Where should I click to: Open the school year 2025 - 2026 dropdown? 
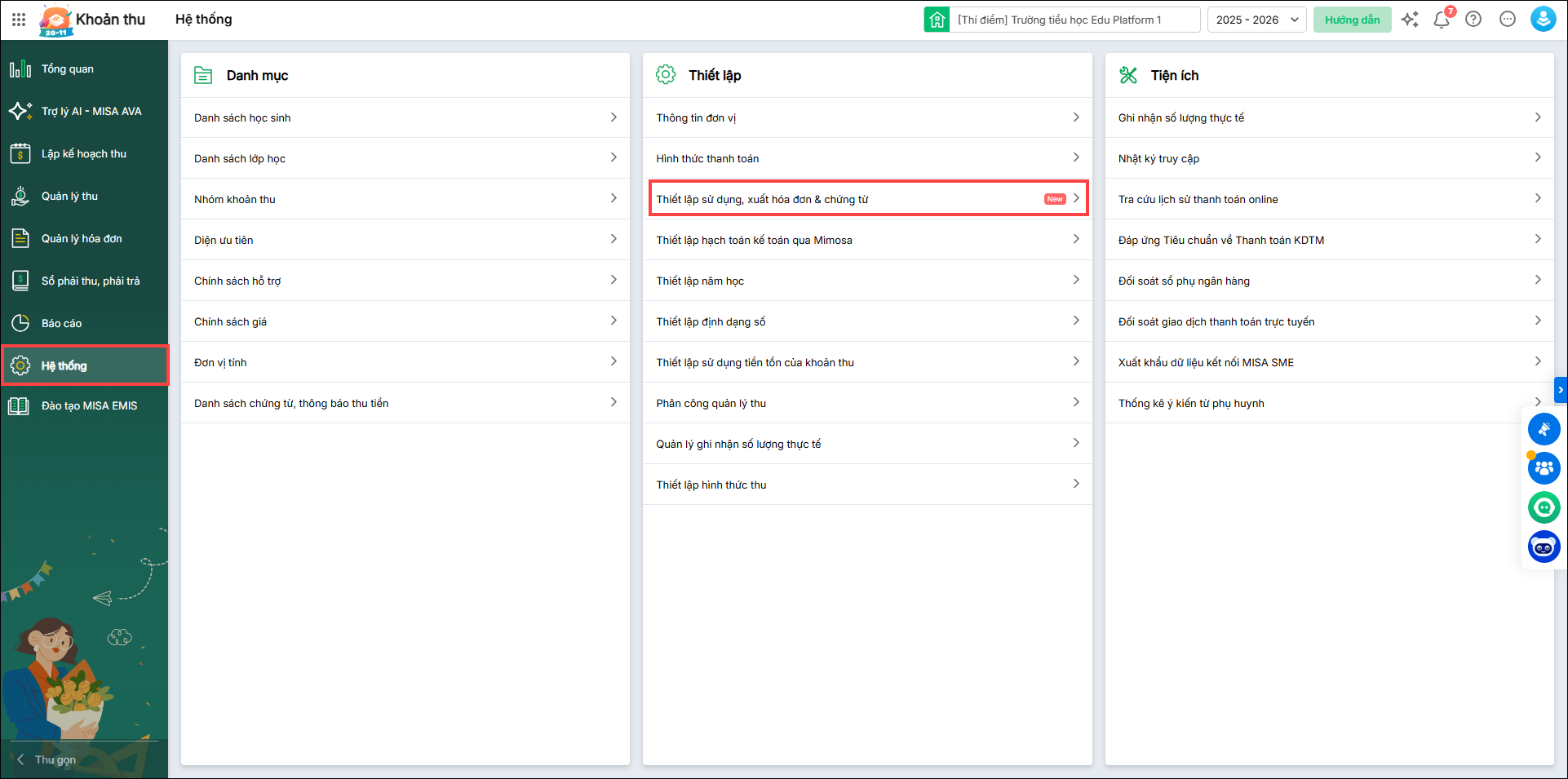coord(1256,20)
